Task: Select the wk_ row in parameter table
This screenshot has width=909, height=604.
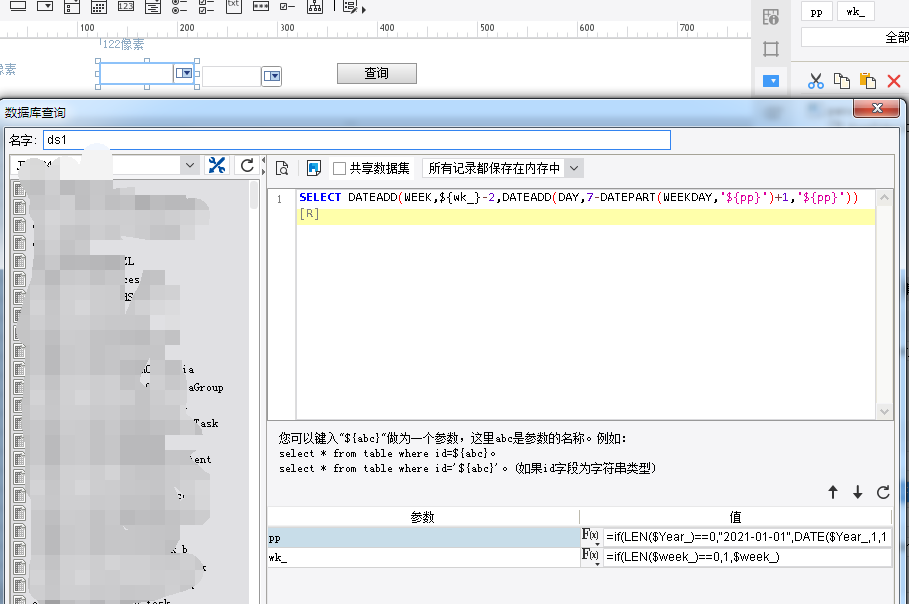Action: pyautogui.click(x=423, y=558)
